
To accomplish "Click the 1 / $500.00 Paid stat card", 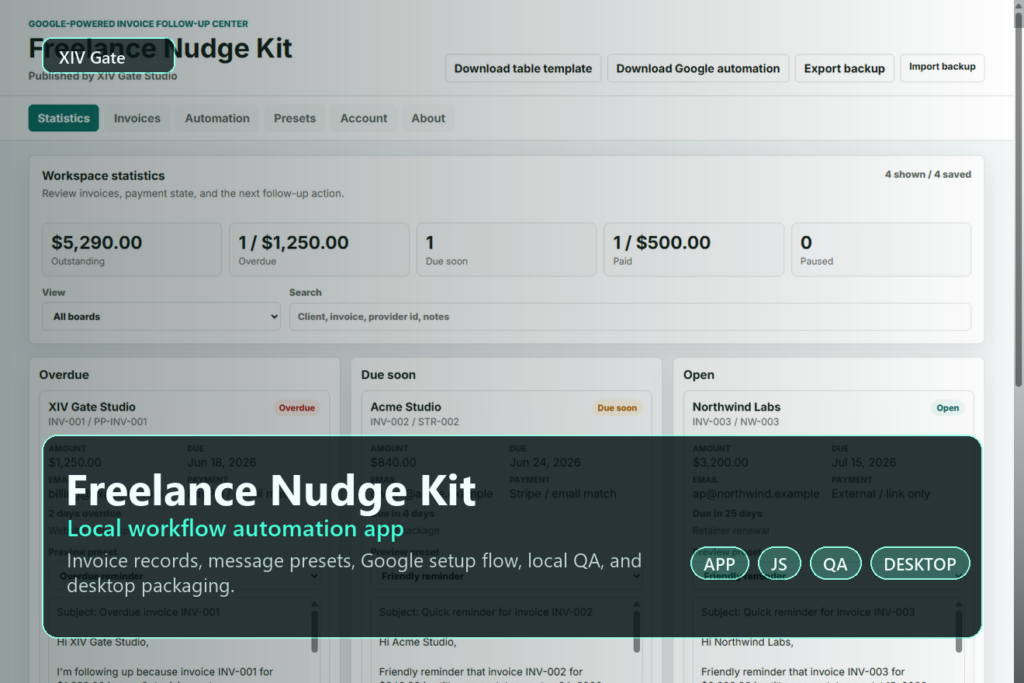I will (x=694, y=249).
